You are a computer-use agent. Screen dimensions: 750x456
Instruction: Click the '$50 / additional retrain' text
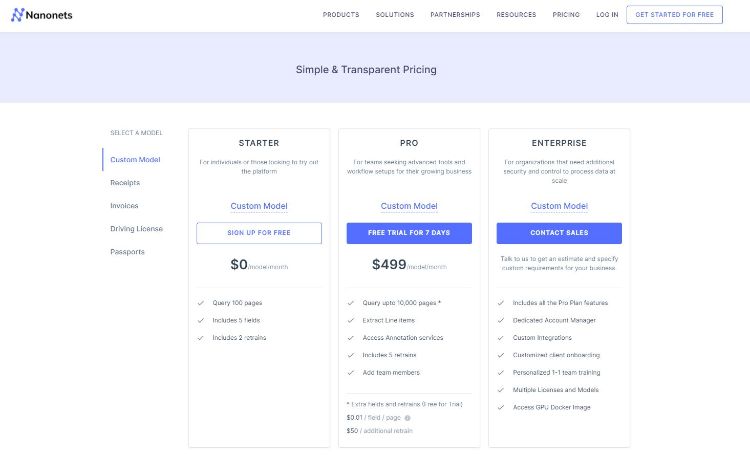379,431
